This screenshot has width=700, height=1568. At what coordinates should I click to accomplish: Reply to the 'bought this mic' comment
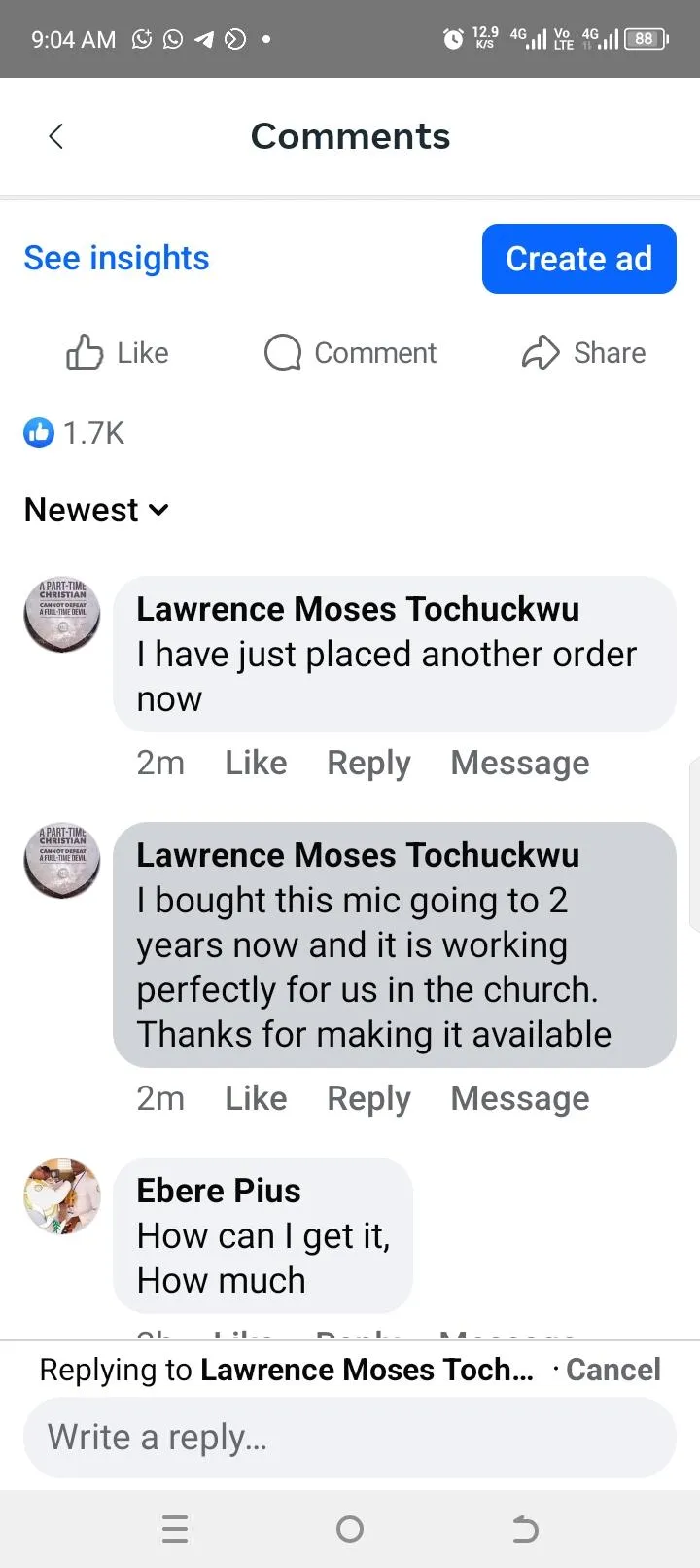coord(368,1098)
